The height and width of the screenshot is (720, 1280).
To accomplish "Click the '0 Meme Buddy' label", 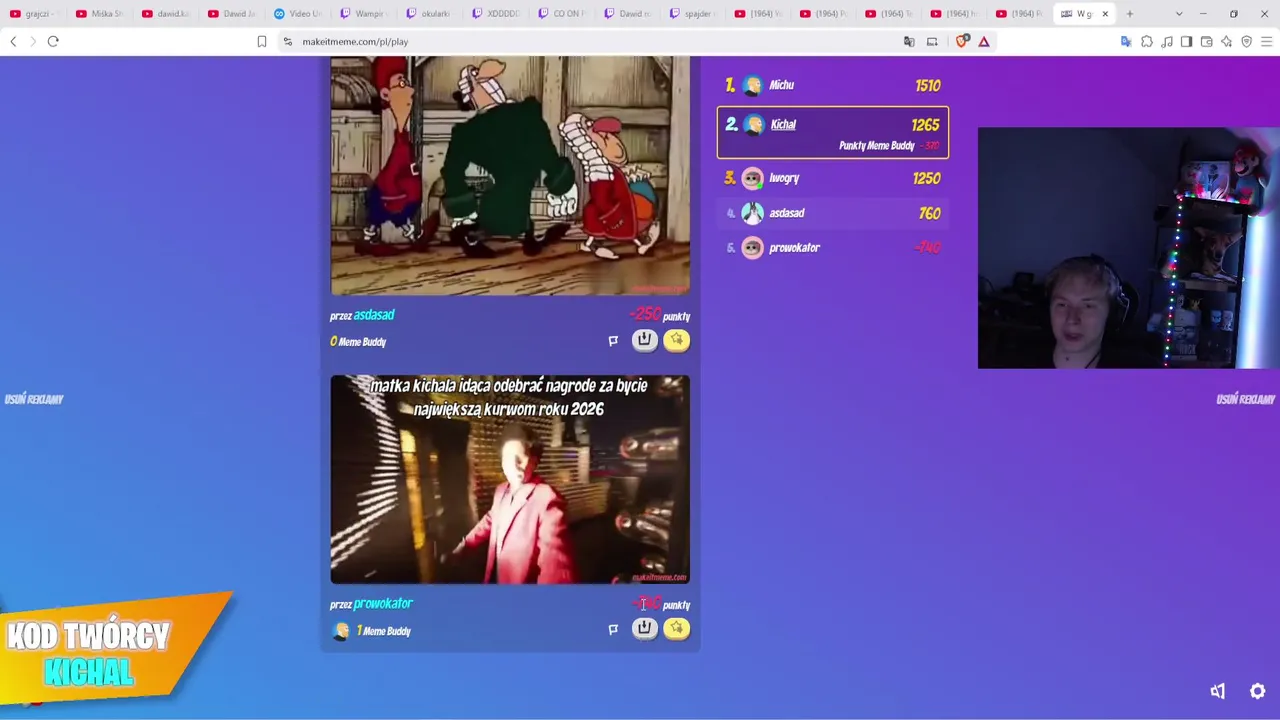I will [358, 342].
